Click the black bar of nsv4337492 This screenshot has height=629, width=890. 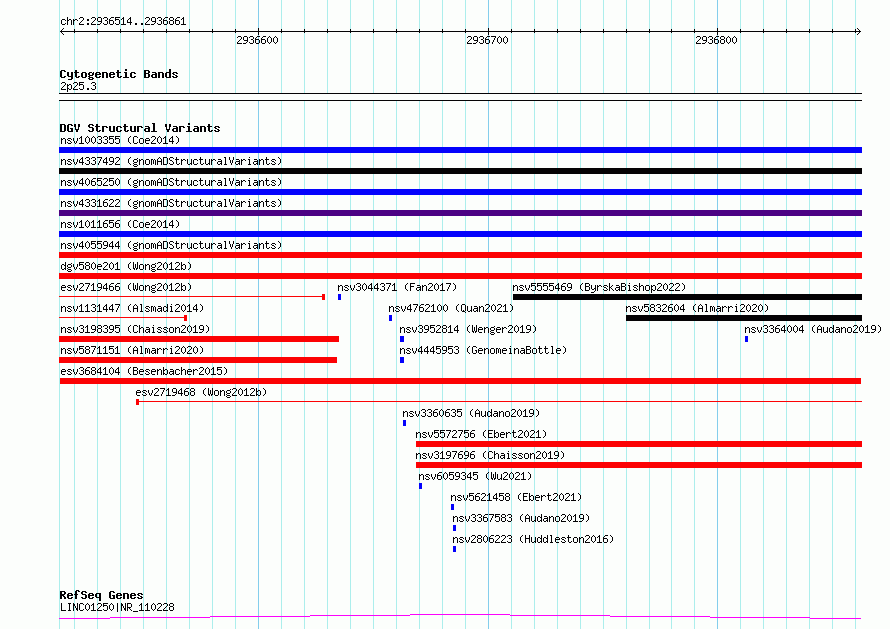pos(460,171)
